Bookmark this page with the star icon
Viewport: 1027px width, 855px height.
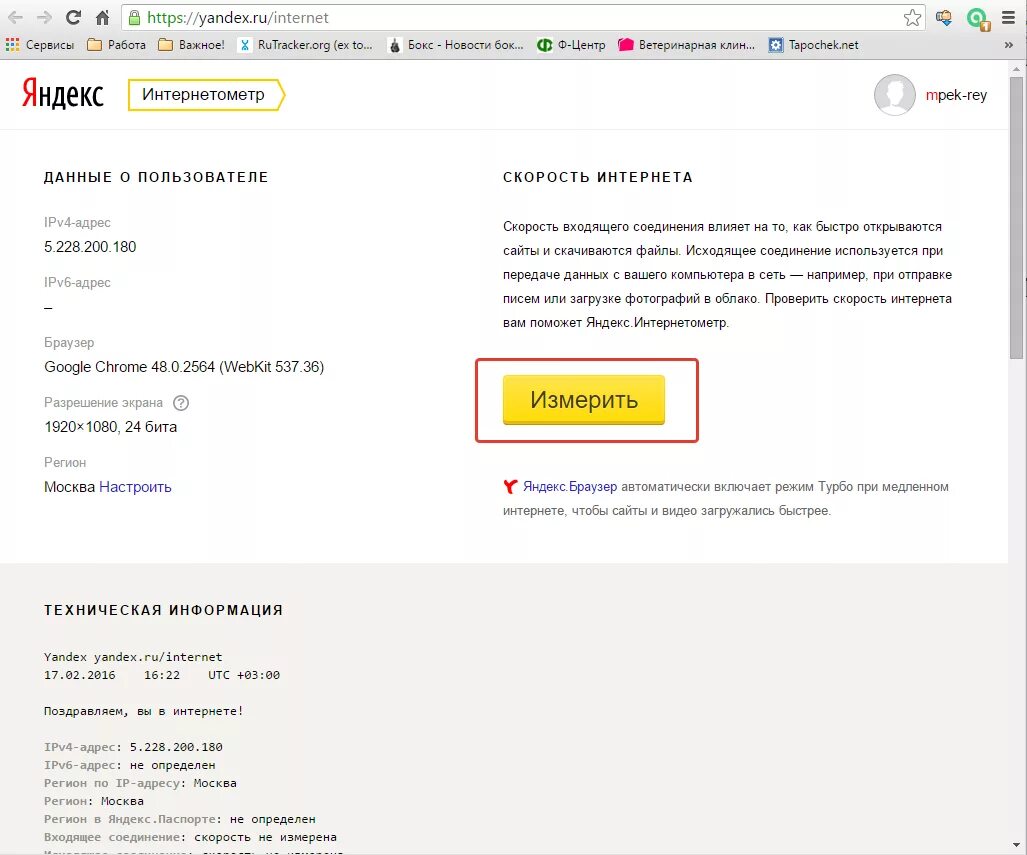[912, 18]
